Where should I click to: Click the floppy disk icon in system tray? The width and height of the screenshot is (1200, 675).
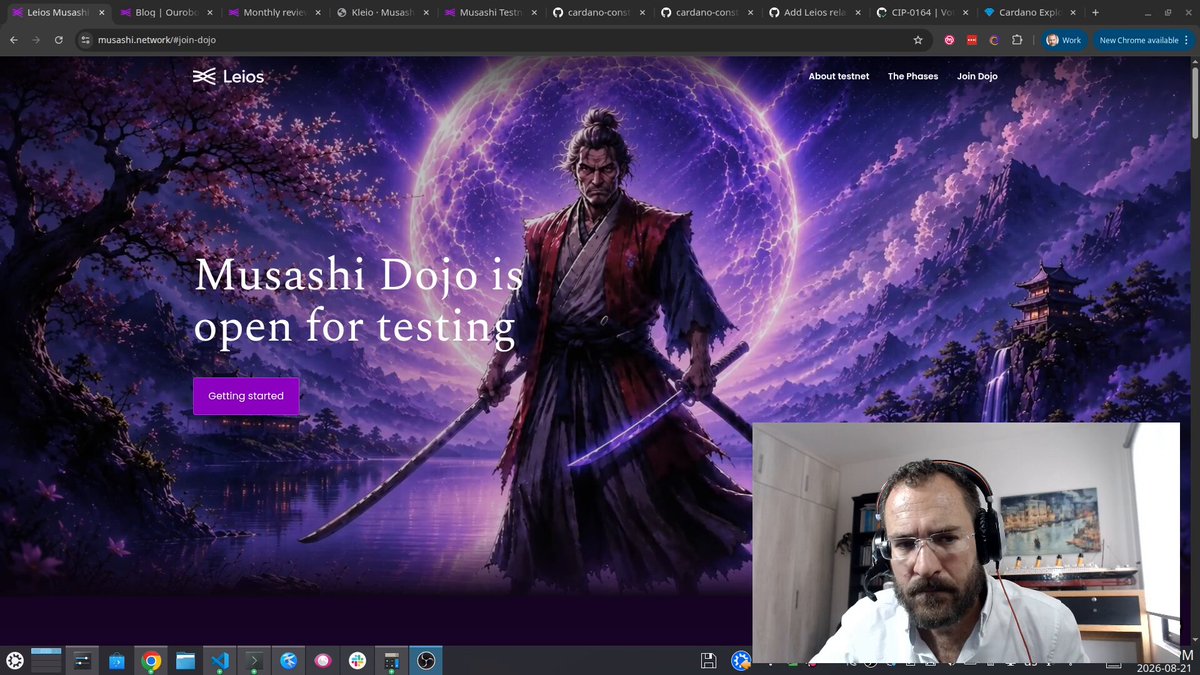tap(708, 660)
